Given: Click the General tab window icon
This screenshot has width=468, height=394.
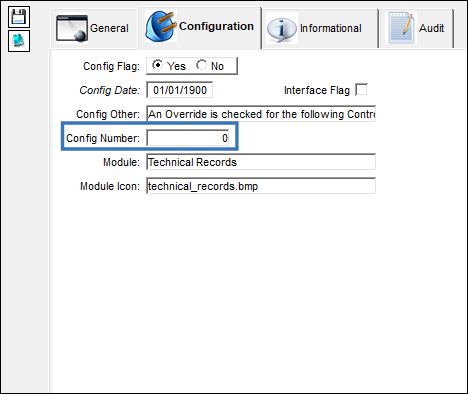Looking at the screenshot, I should [72, 28].
